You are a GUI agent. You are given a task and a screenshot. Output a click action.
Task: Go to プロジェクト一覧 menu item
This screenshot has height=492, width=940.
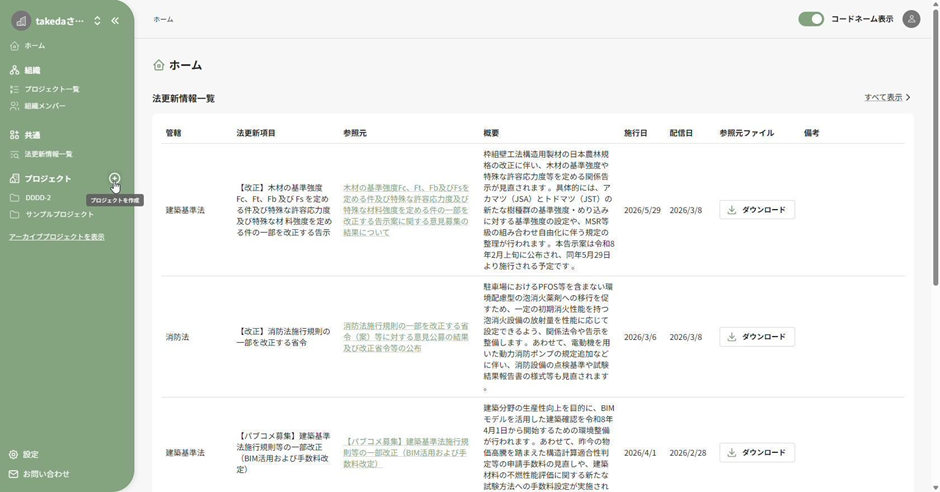(x=52, y=89)
